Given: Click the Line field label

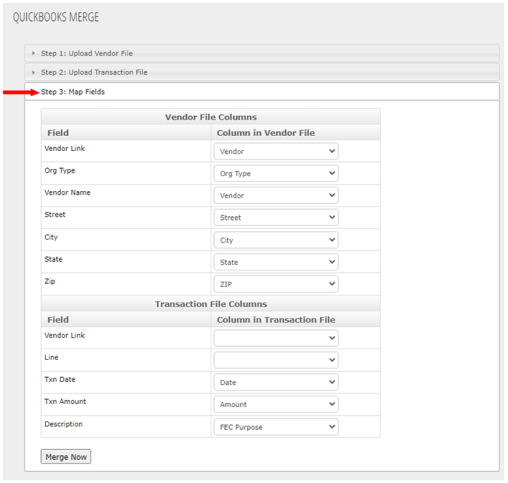Looking at the screenshot, I should point(51,357).
